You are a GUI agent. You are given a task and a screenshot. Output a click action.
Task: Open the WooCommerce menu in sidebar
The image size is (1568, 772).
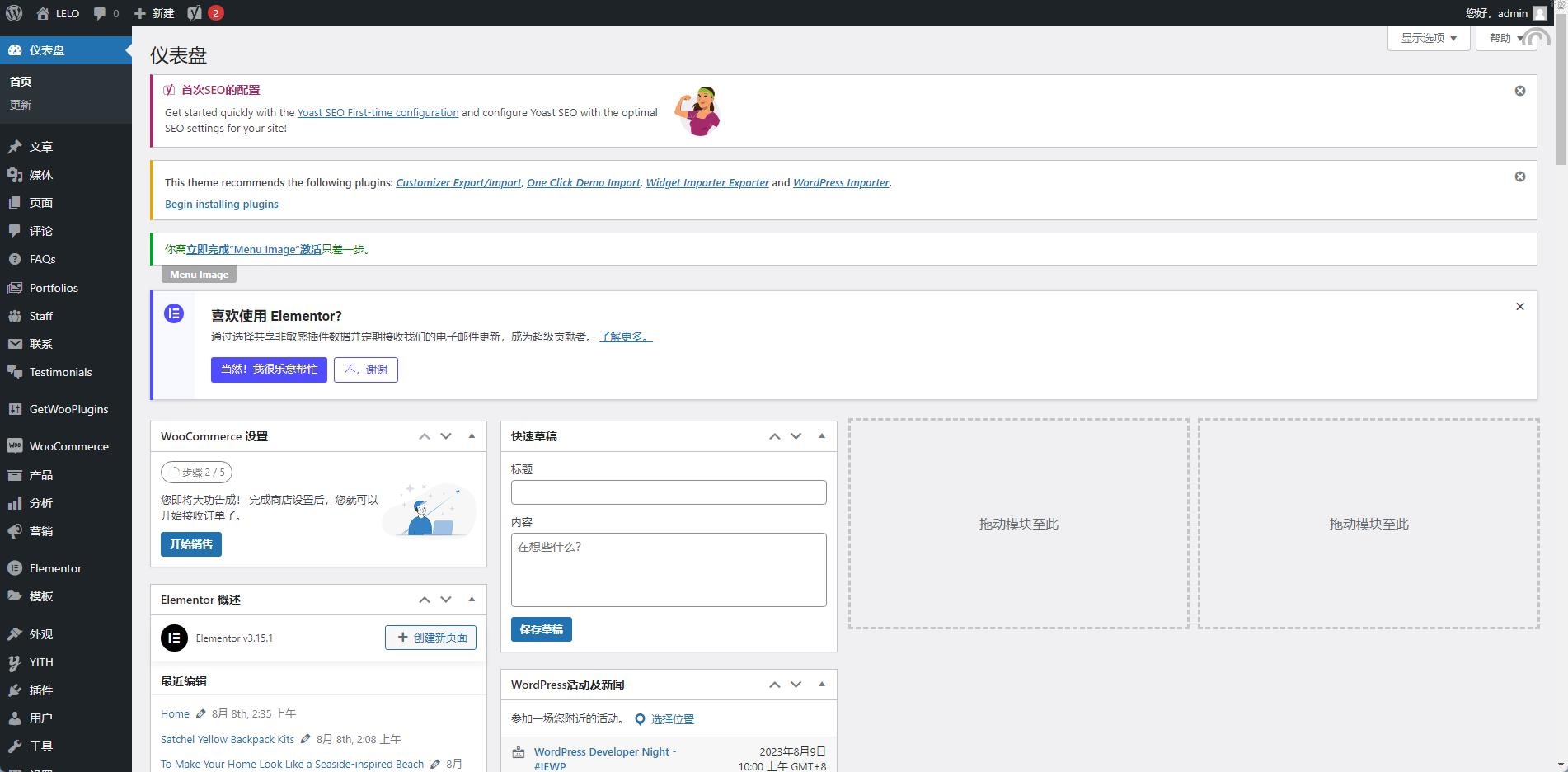click(68, 446)
